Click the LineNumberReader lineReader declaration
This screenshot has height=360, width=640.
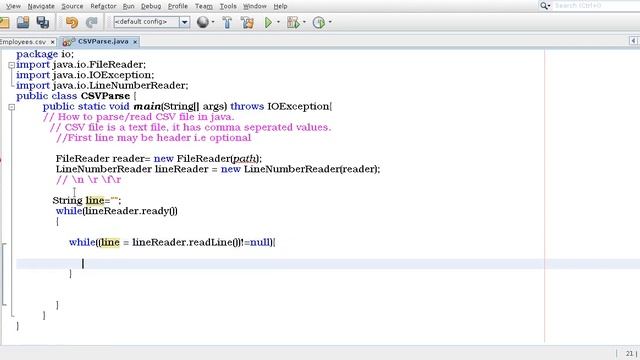point(218,169)
